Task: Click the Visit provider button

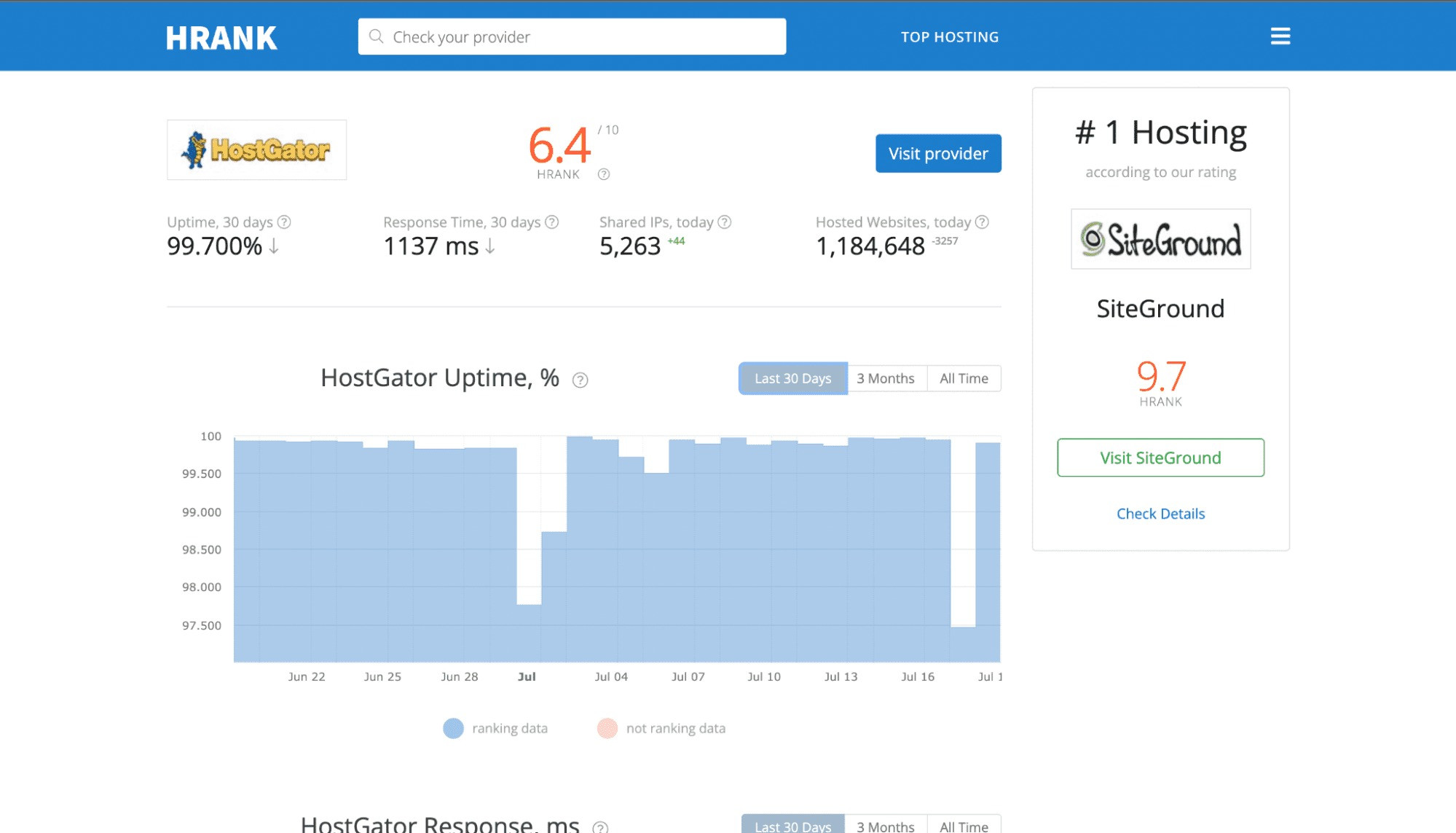Action: pyautogui.click(x=938, y=153)
